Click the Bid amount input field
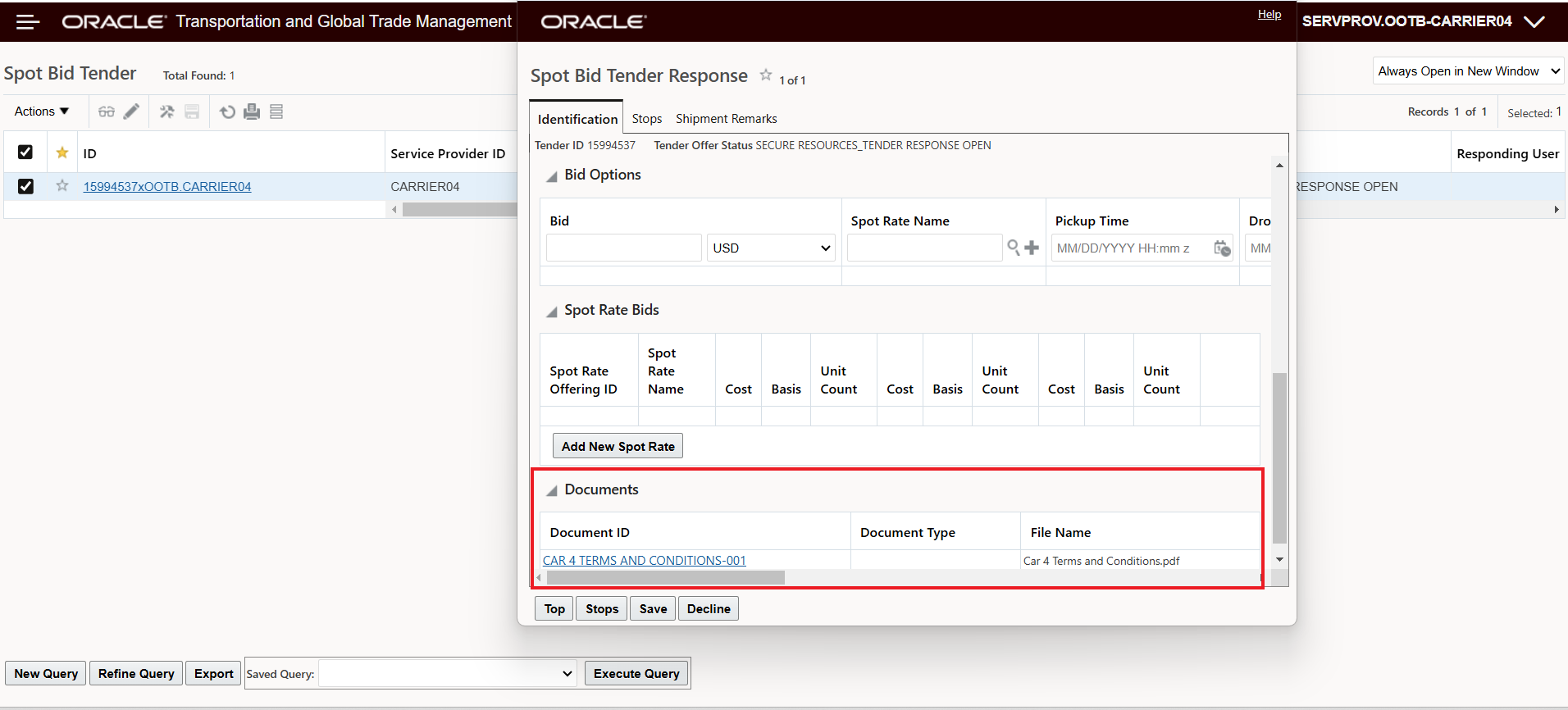 (x=624, y=248)
